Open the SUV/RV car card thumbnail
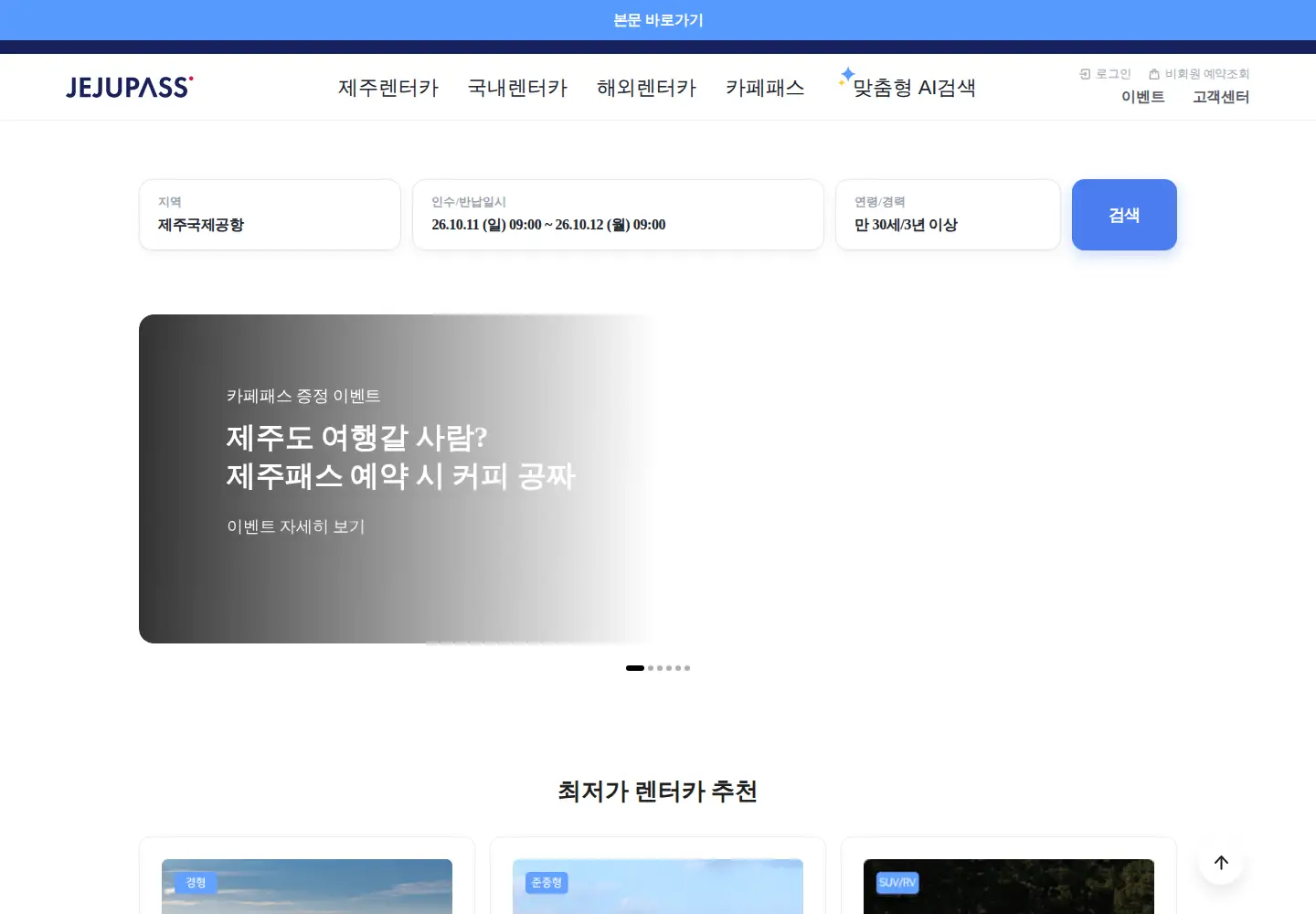Image resolution: width=1316 pixels, height=914 pixels. pos(1009,887)
